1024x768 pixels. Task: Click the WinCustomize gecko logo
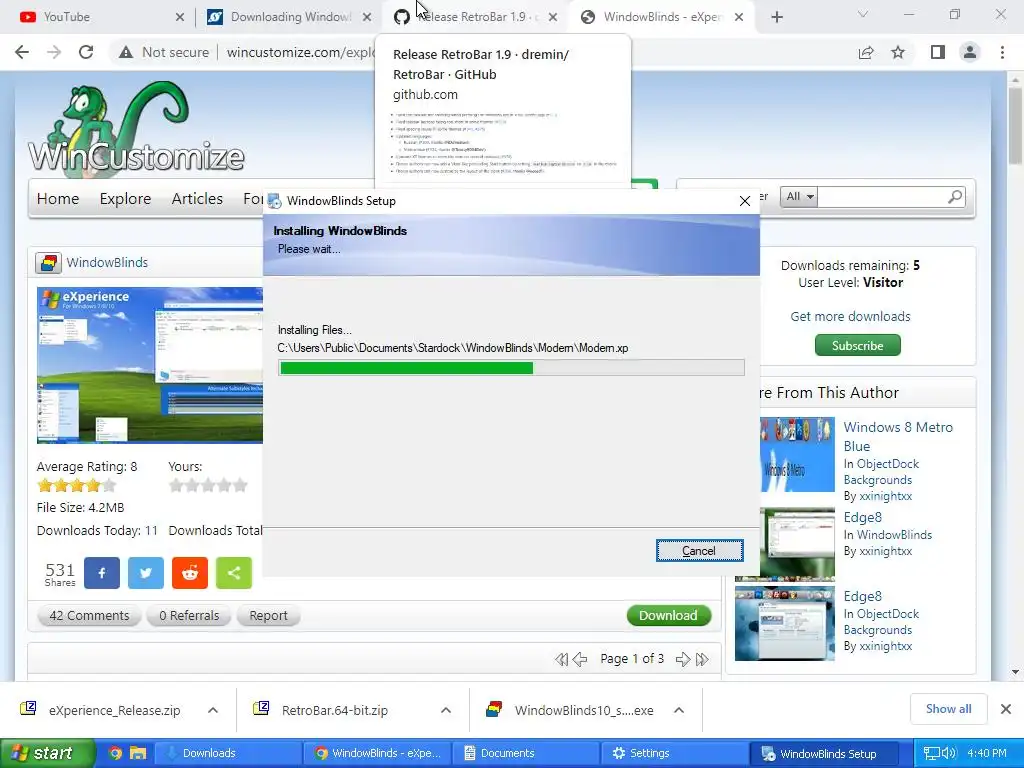tap(136, 129)
